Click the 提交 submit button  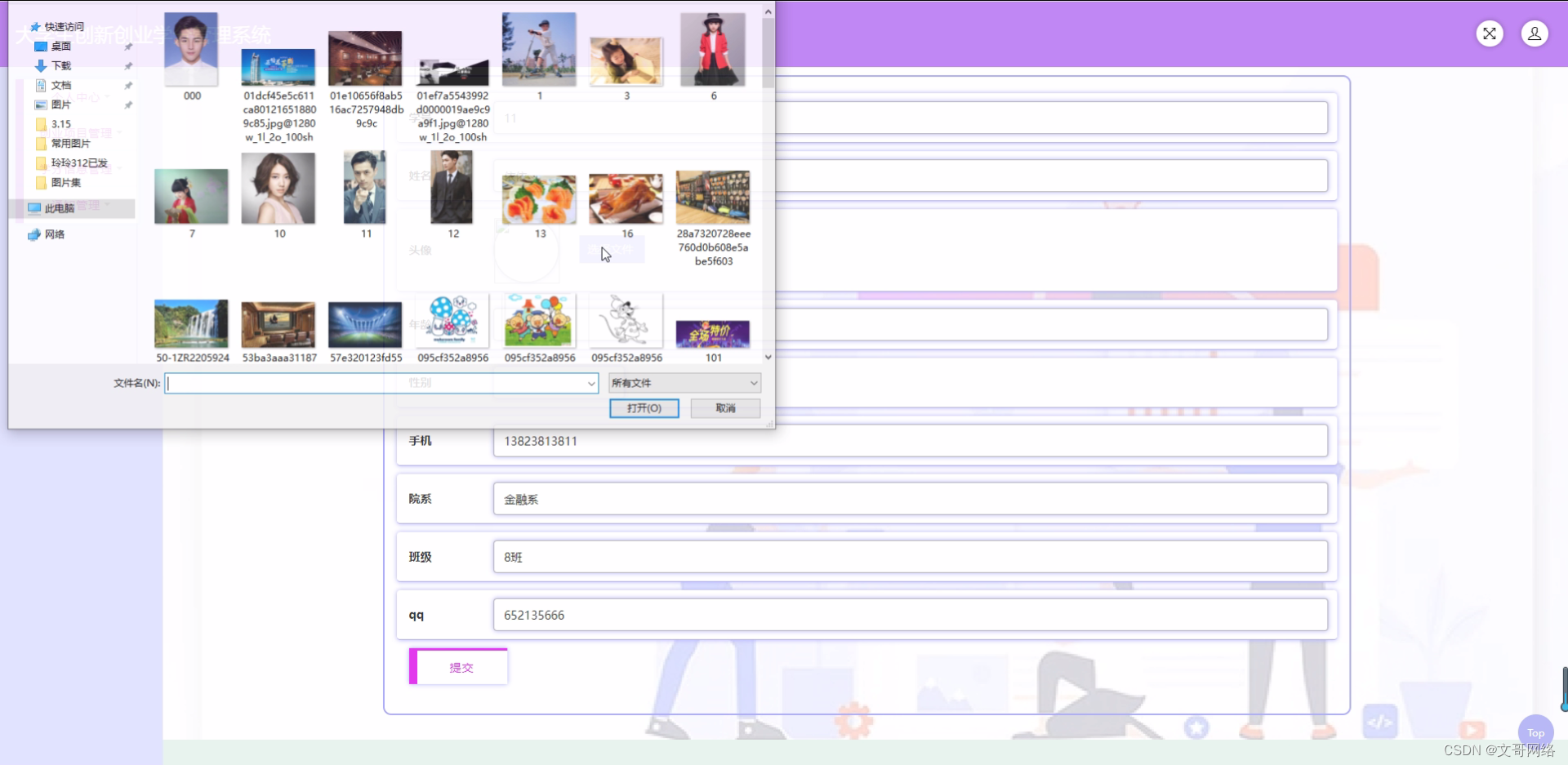(458, 667)
